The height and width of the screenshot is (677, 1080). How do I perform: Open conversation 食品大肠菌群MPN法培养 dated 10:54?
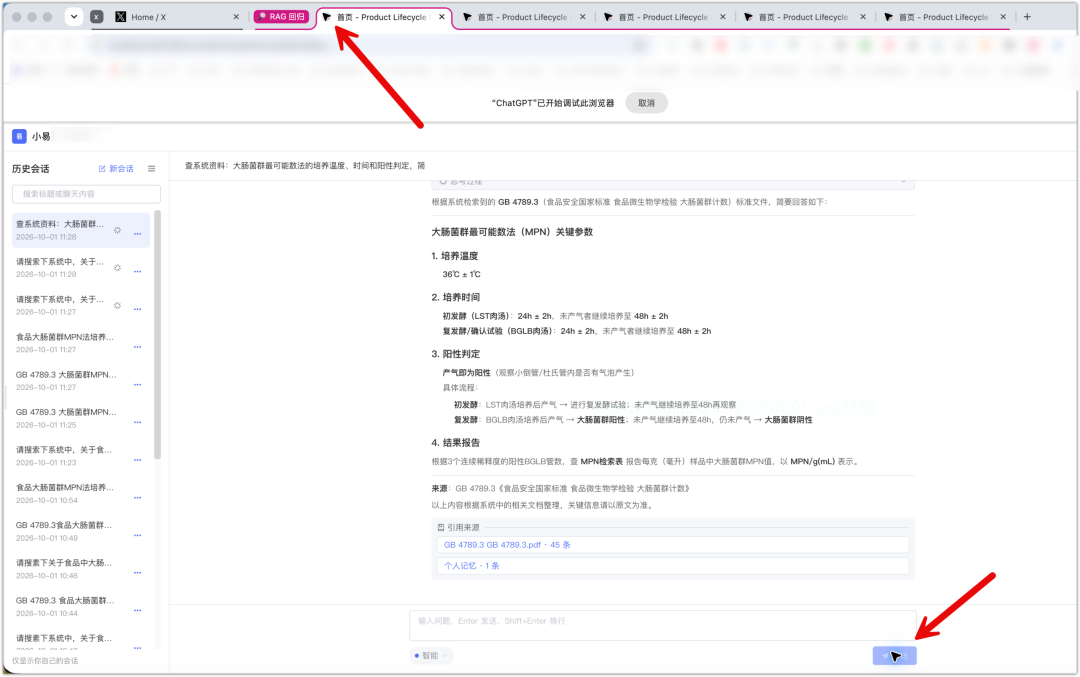point(81,494)
